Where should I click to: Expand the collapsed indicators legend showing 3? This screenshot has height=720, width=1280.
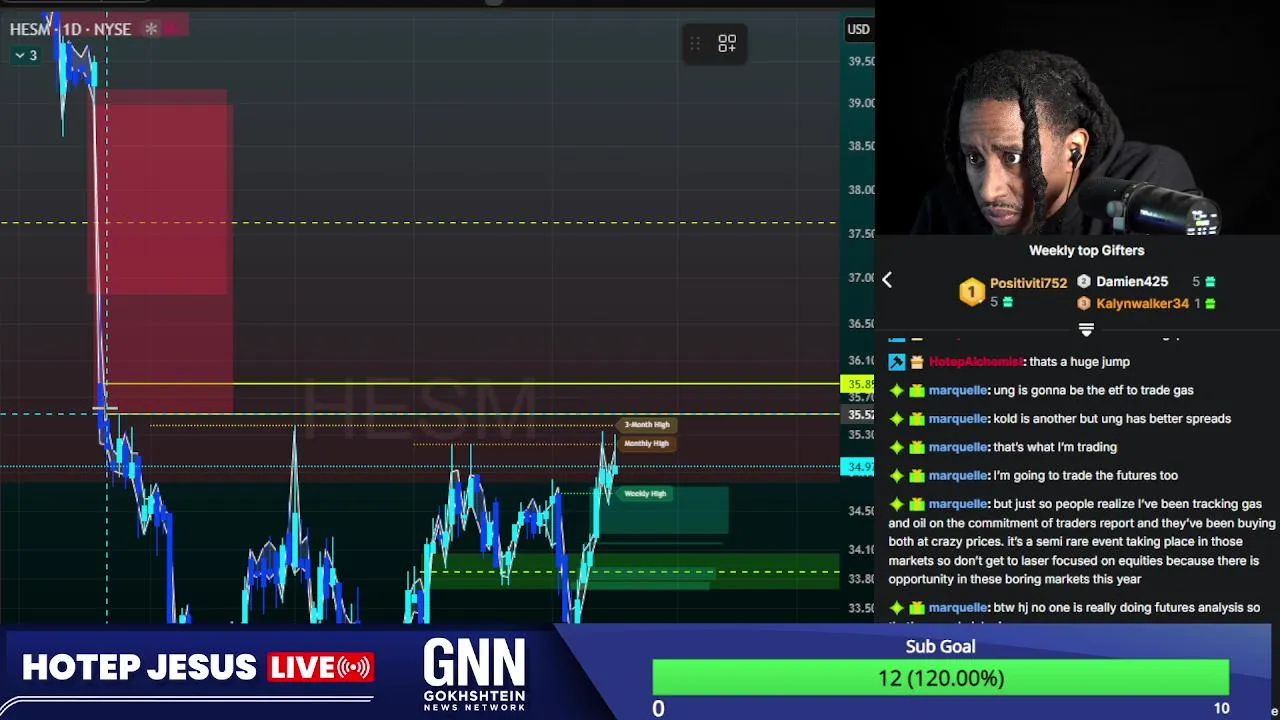(25, 55)
